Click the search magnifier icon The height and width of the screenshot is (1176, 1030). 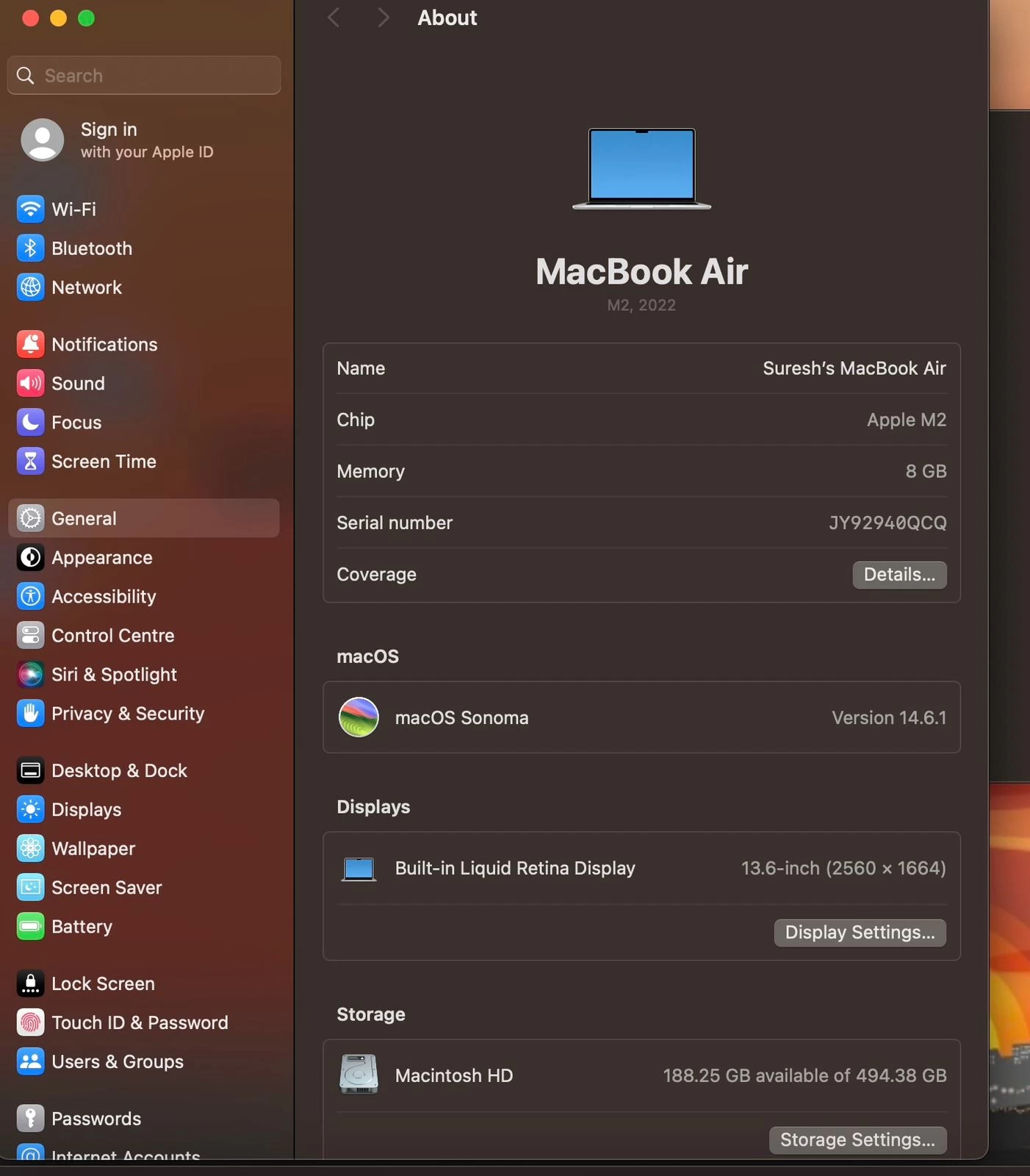click(26, 76)
